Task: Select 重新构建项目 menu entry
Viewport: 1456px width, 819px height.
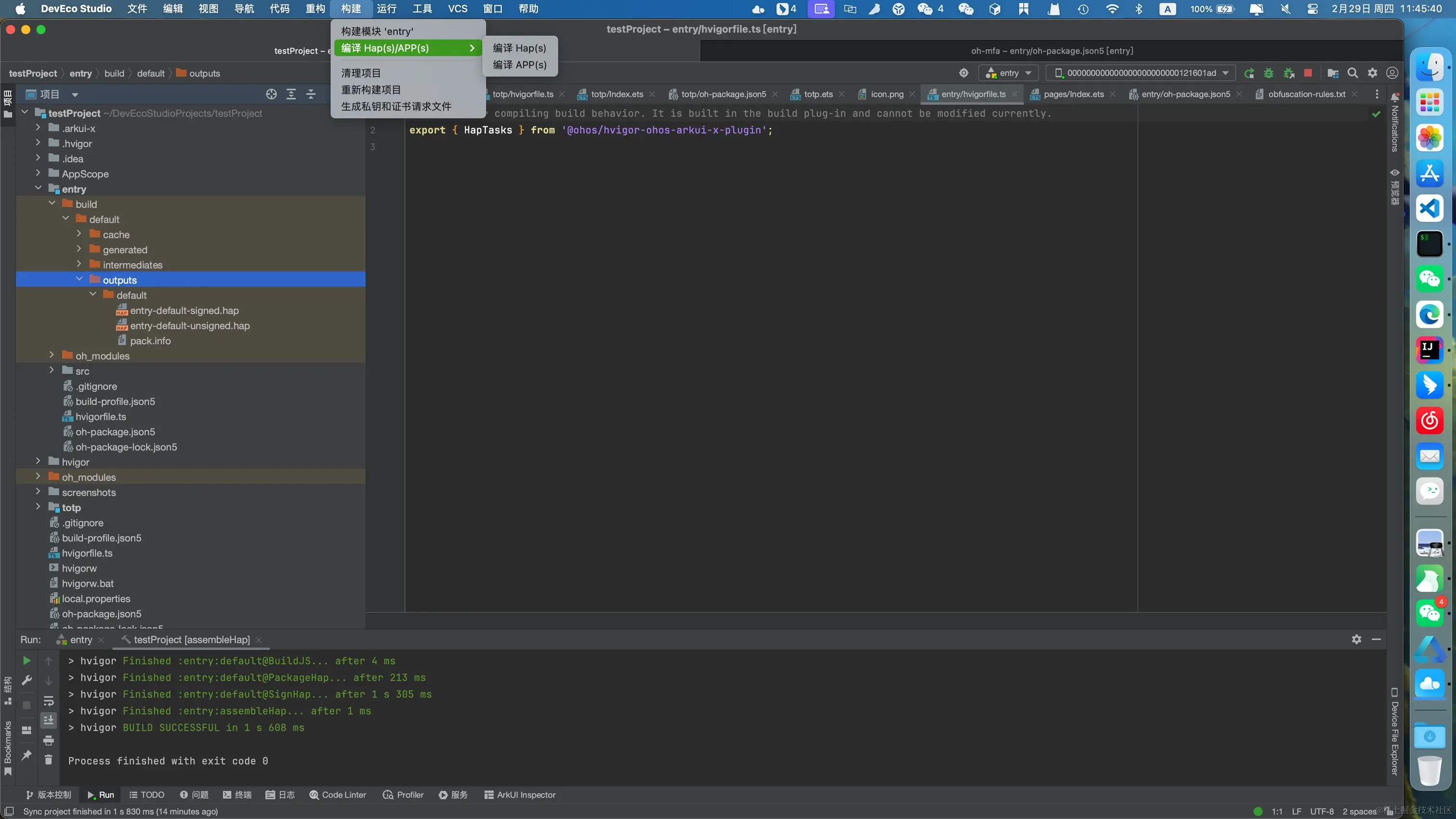Action: pos(408,89)
